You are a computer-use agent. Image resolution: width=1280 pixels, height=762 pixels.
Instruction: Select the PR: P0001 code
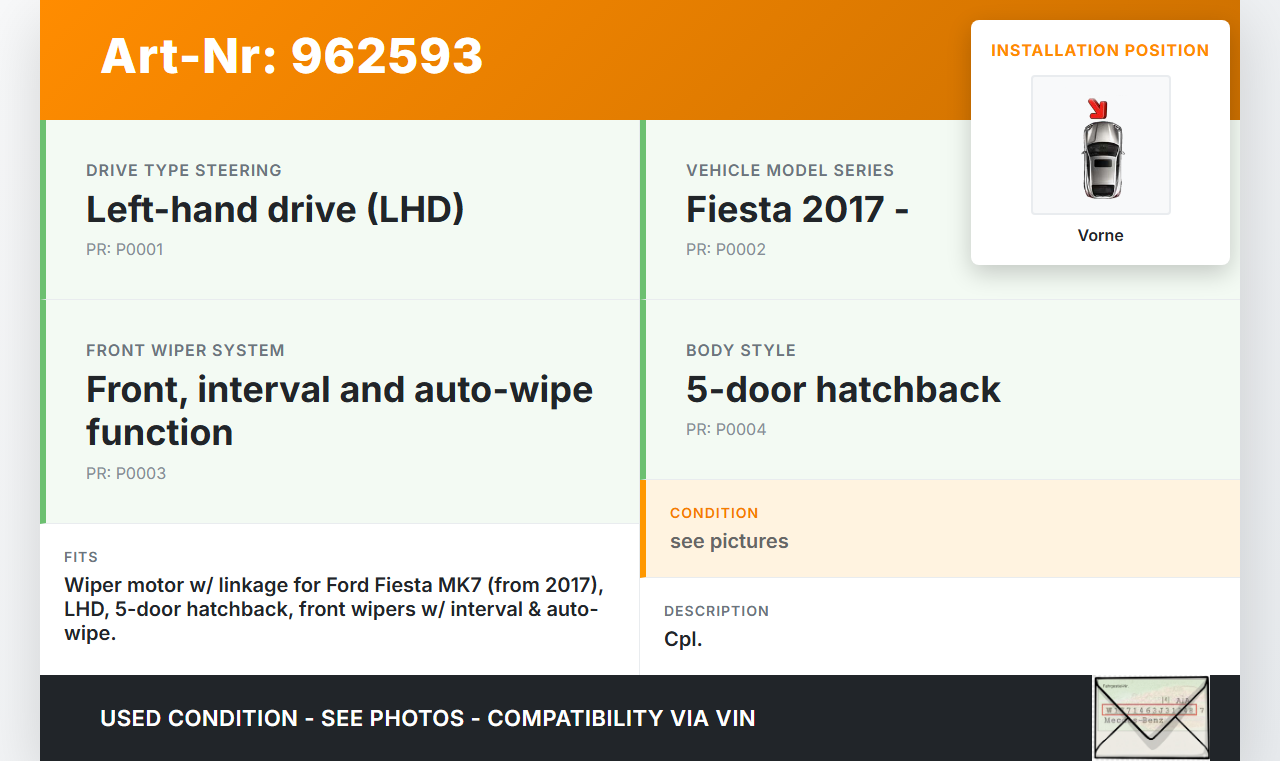(125, 249)
